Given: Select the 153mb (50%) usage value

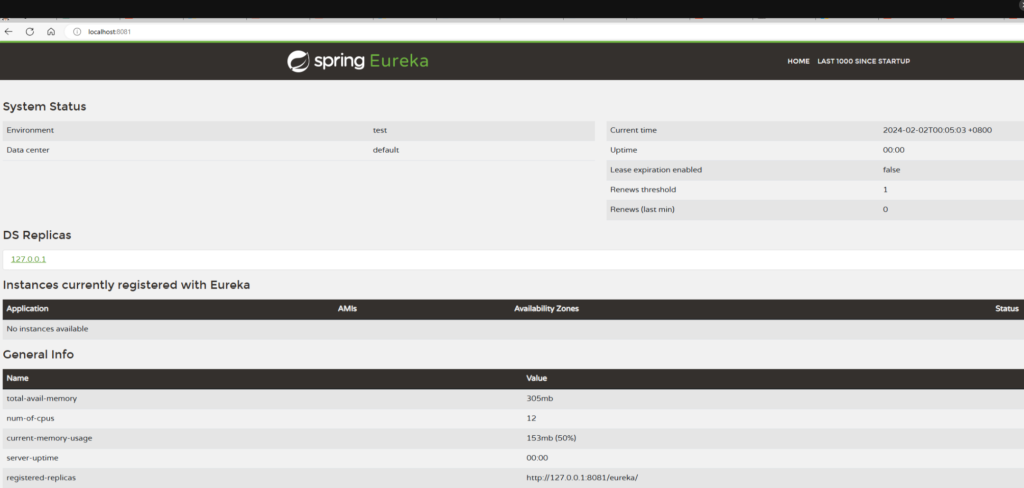Looking at the screenshot, I should (x=551, y=438).
